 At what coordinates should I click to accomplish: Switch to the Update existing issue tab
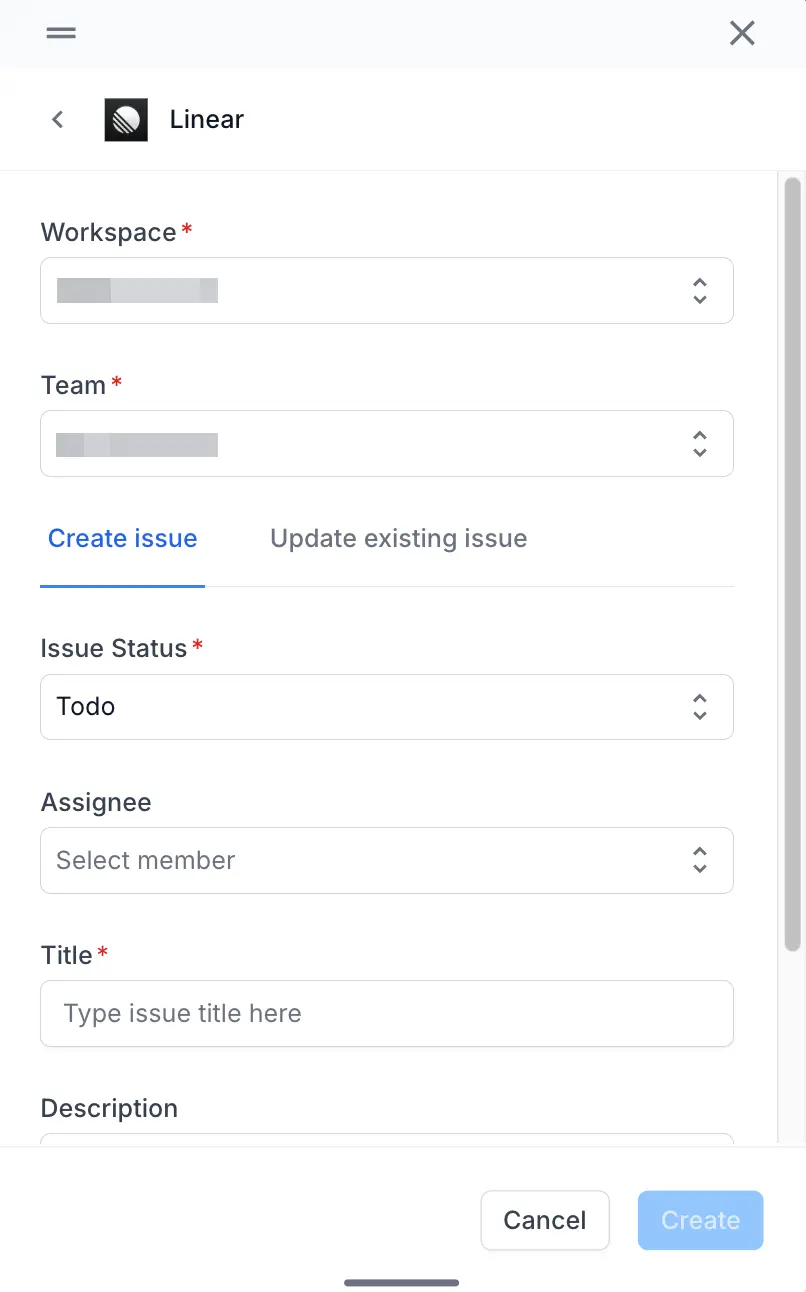click(x=398, y=539)
